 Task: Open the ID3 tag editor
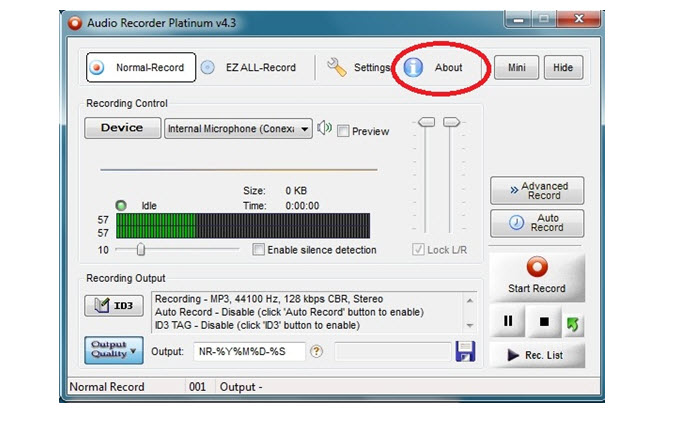coord(114,306)
